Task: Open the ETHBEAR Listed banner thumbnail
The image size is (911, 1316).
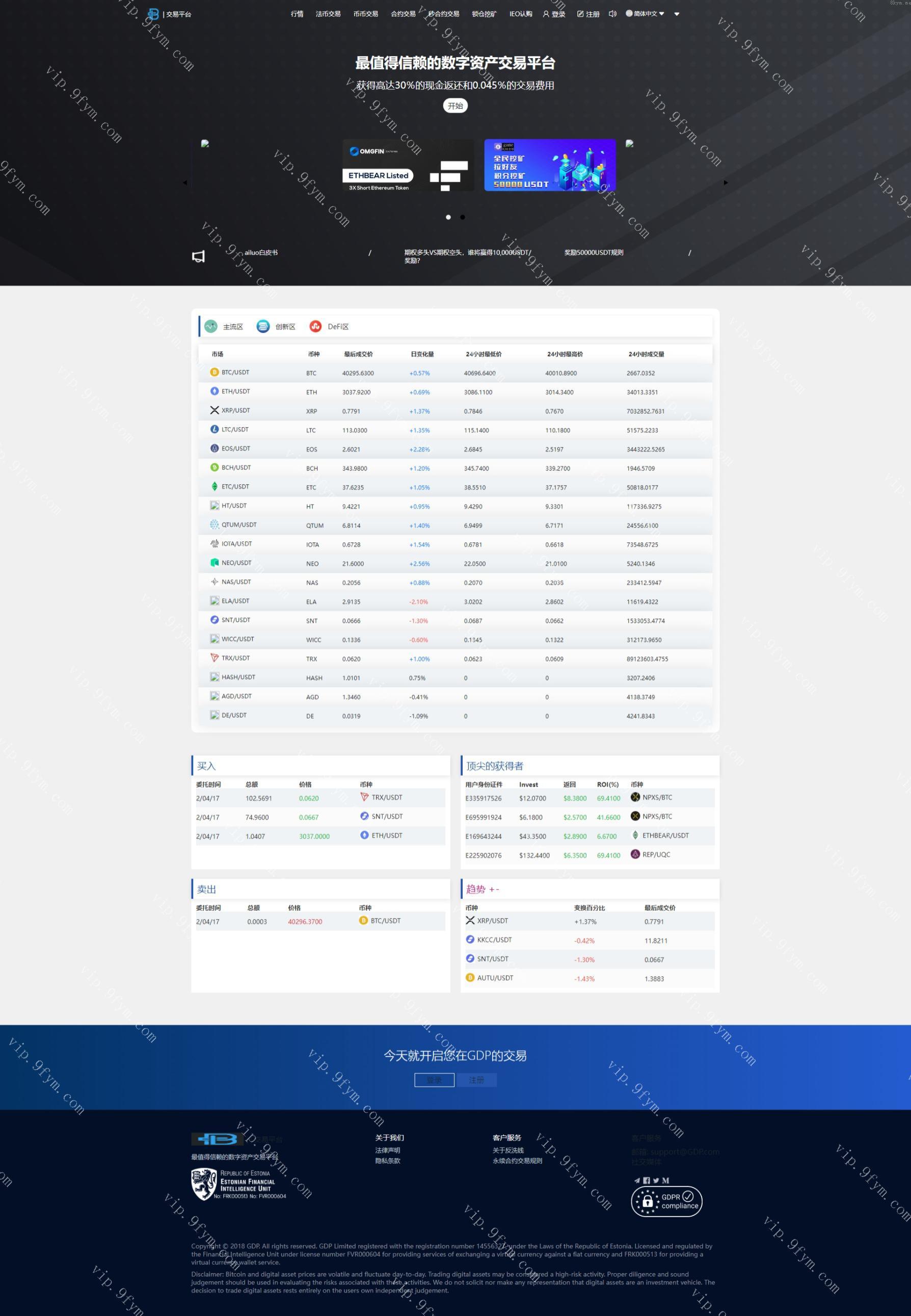Action: pyautogui.click(x=408, y=166)
